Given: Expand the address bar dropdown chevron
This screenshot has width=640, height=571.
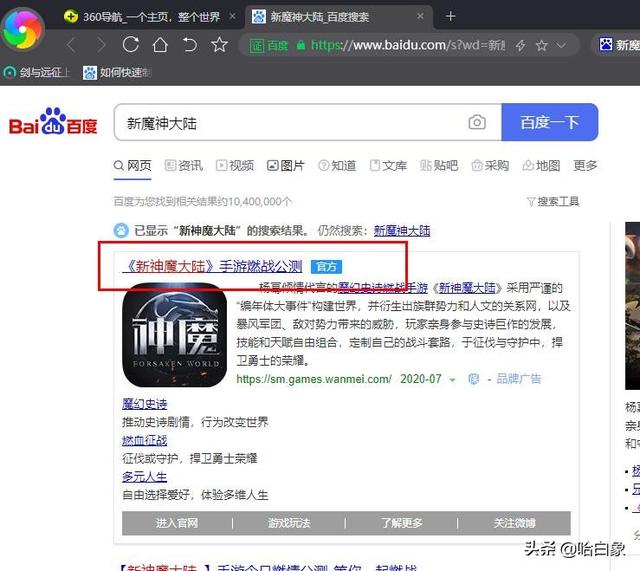Looking at the screenshot, I should pyautogui.click(x=561, y=45).
